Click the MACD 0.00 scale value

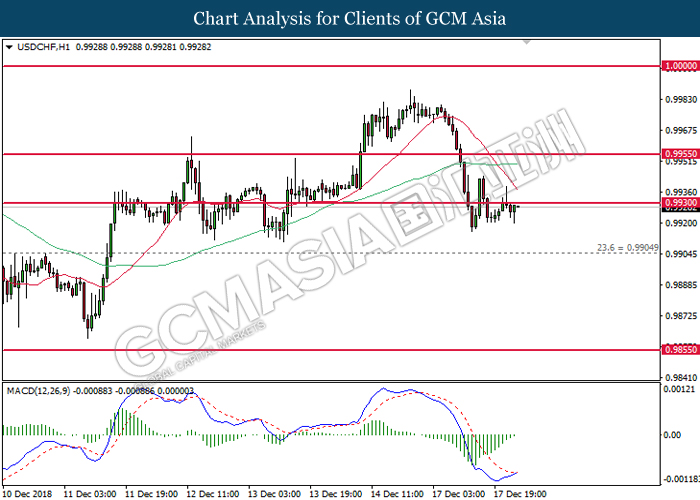pyautogui.click(x=672, y=434)
